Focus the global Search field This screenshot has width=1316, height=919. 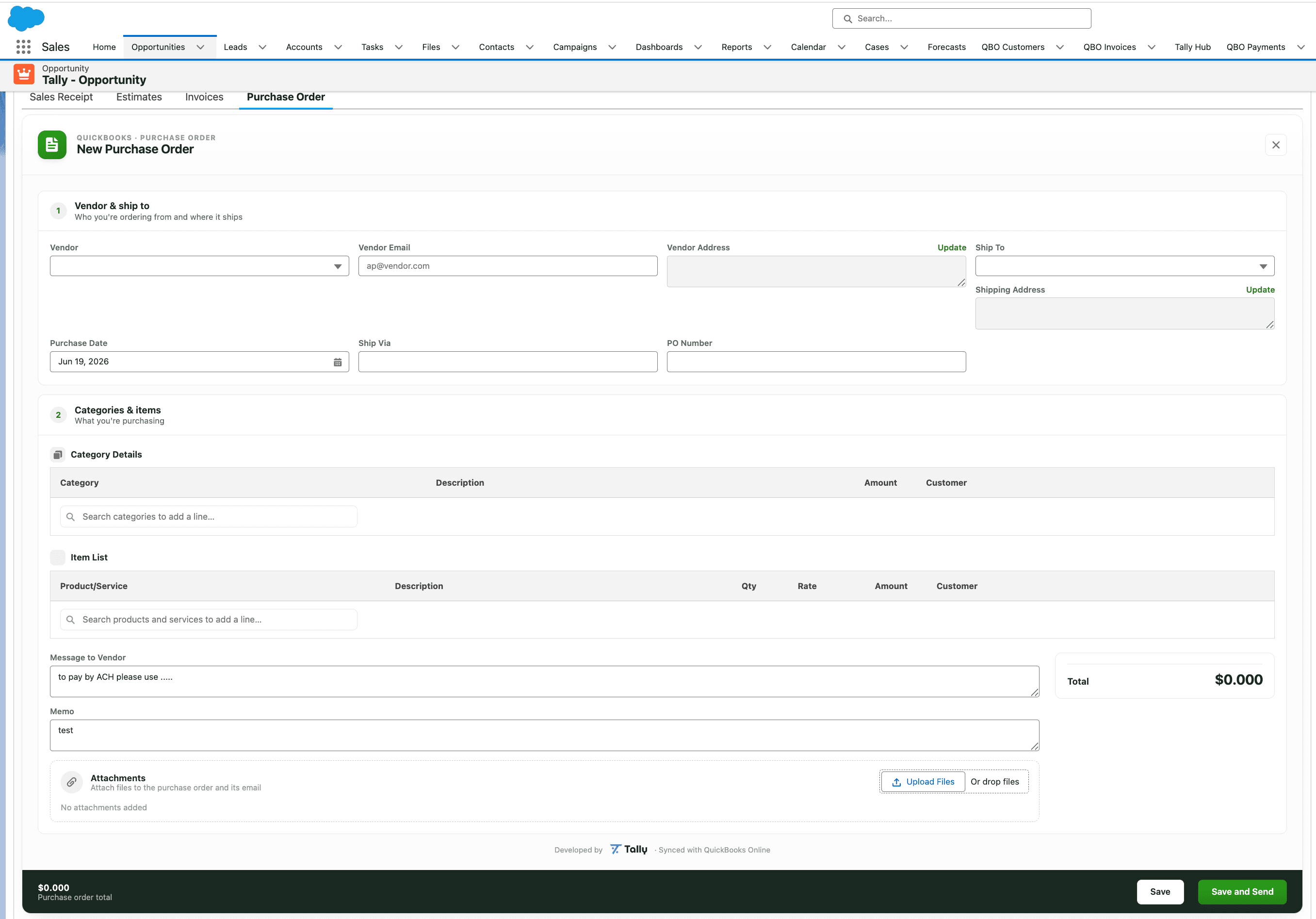click(961, 18)
